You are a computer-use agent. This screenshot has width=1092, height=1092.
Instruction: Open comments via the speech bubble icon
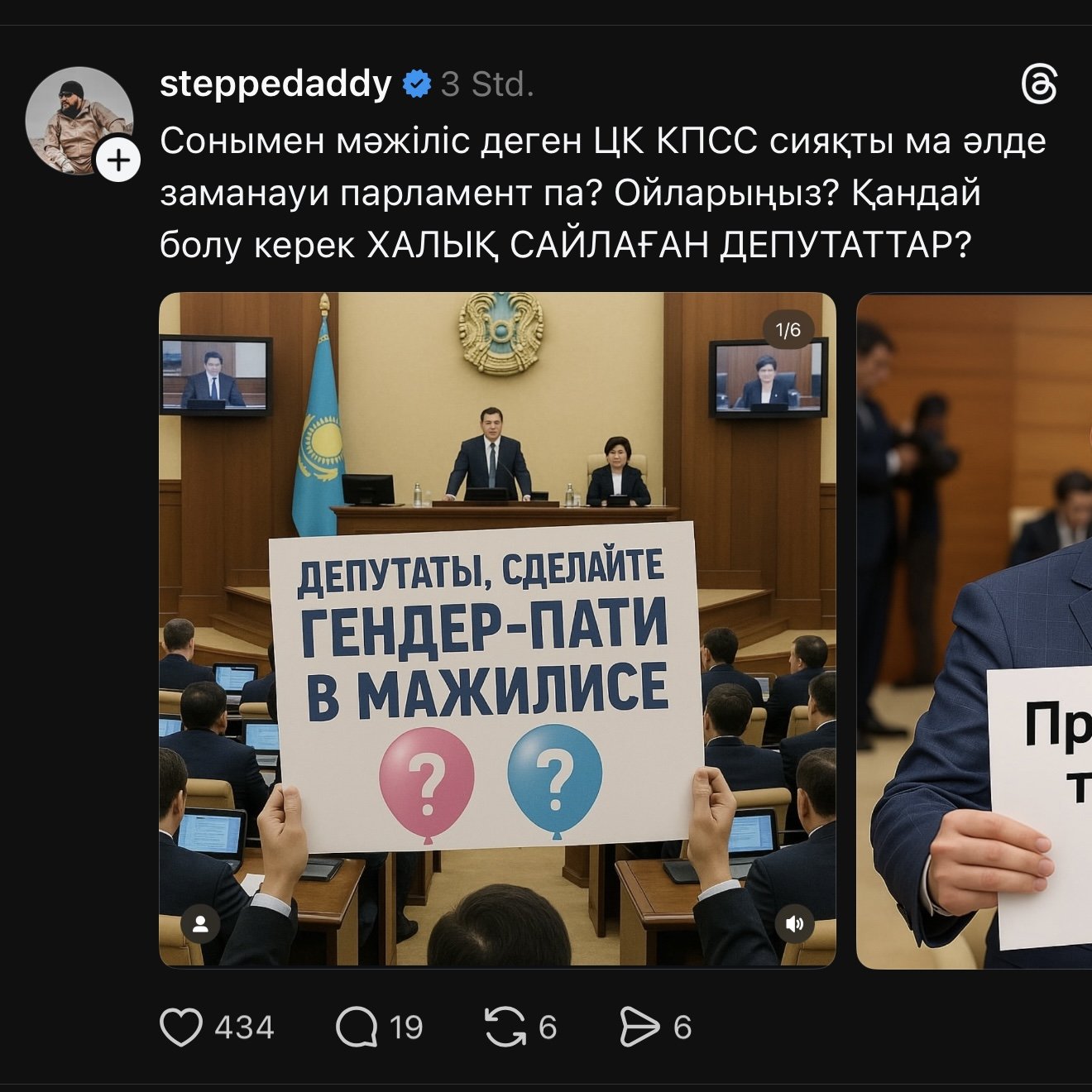coord(357,1027)
